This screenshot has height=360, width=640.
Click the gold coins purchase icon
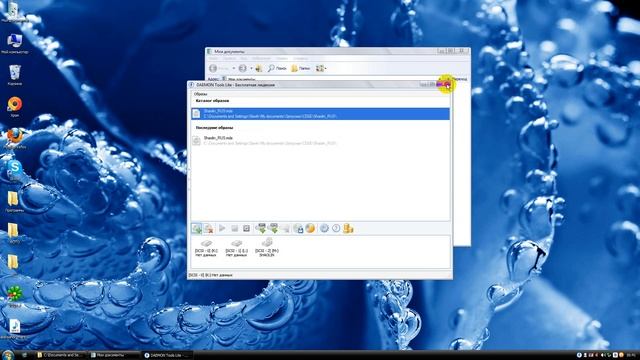348,229
